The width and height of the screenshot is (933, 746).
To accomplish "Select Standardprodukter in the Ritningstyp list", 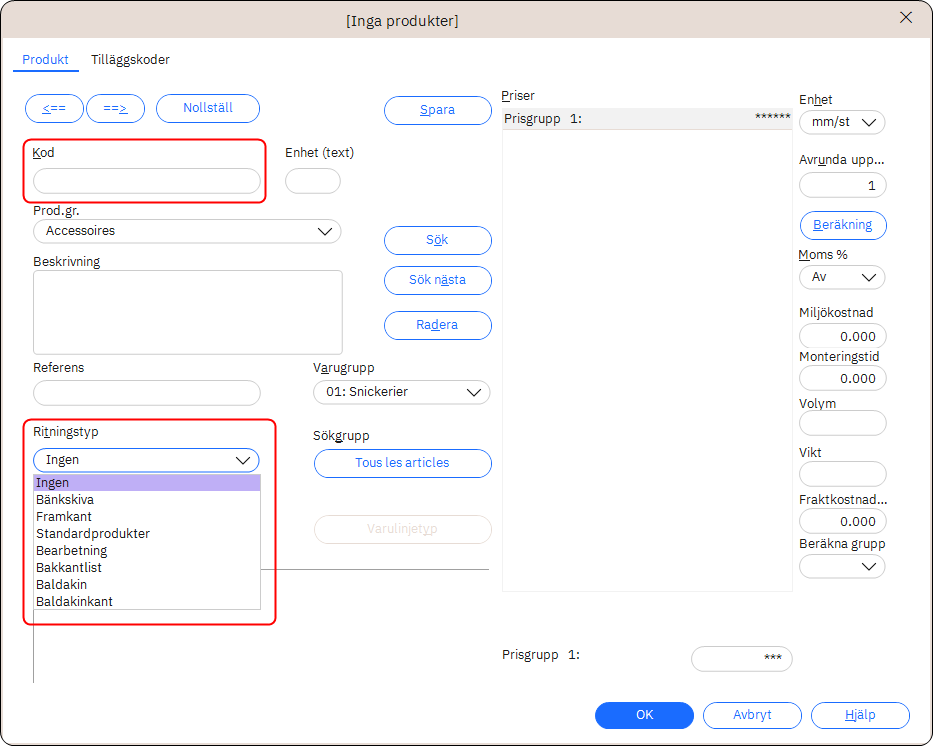I will pos(93,534).
